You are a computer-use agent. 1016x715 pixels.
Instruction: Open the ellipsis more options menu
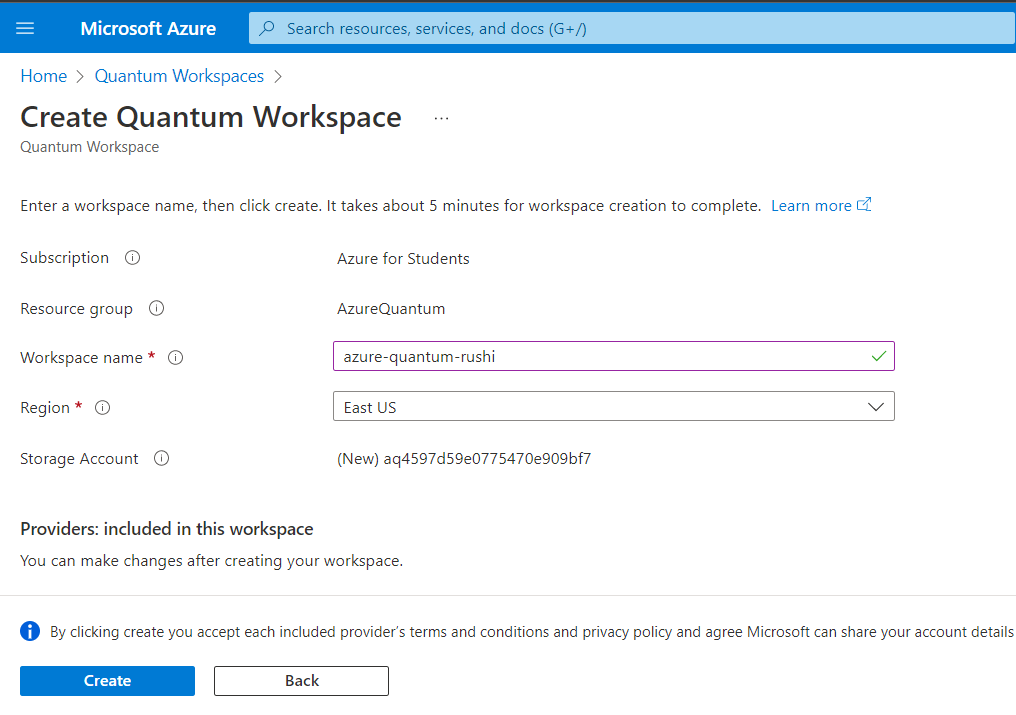[442, 118]
